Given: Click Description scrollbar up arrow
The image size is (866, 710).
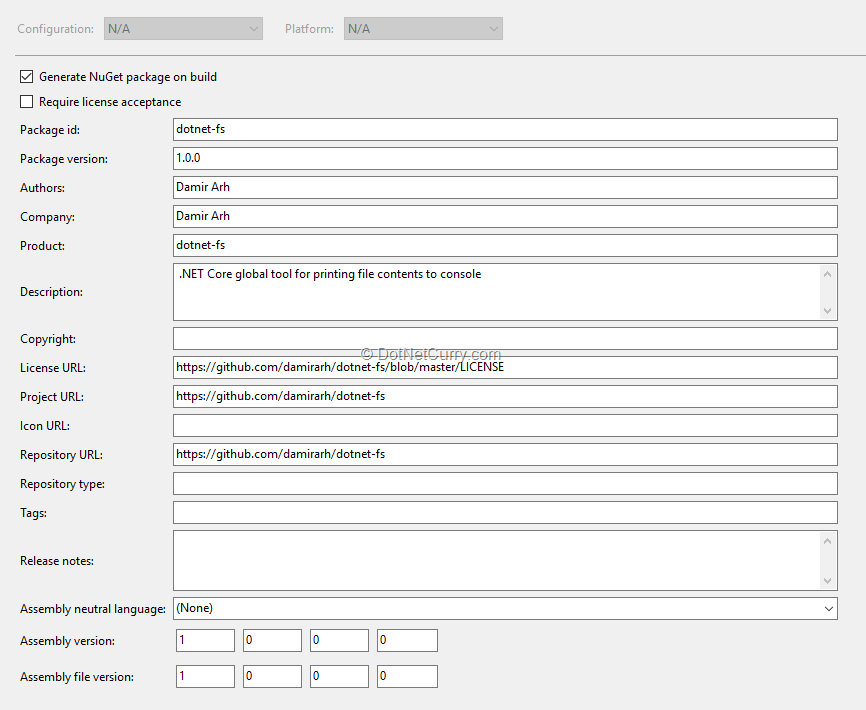Looking at the screenshot, I should [x=827, y=274].
